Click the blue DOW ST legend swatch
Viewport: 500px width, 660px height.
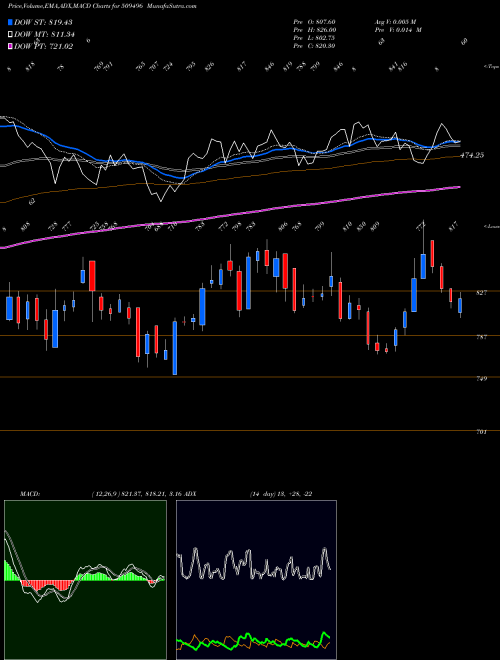[x=10, y=22]
